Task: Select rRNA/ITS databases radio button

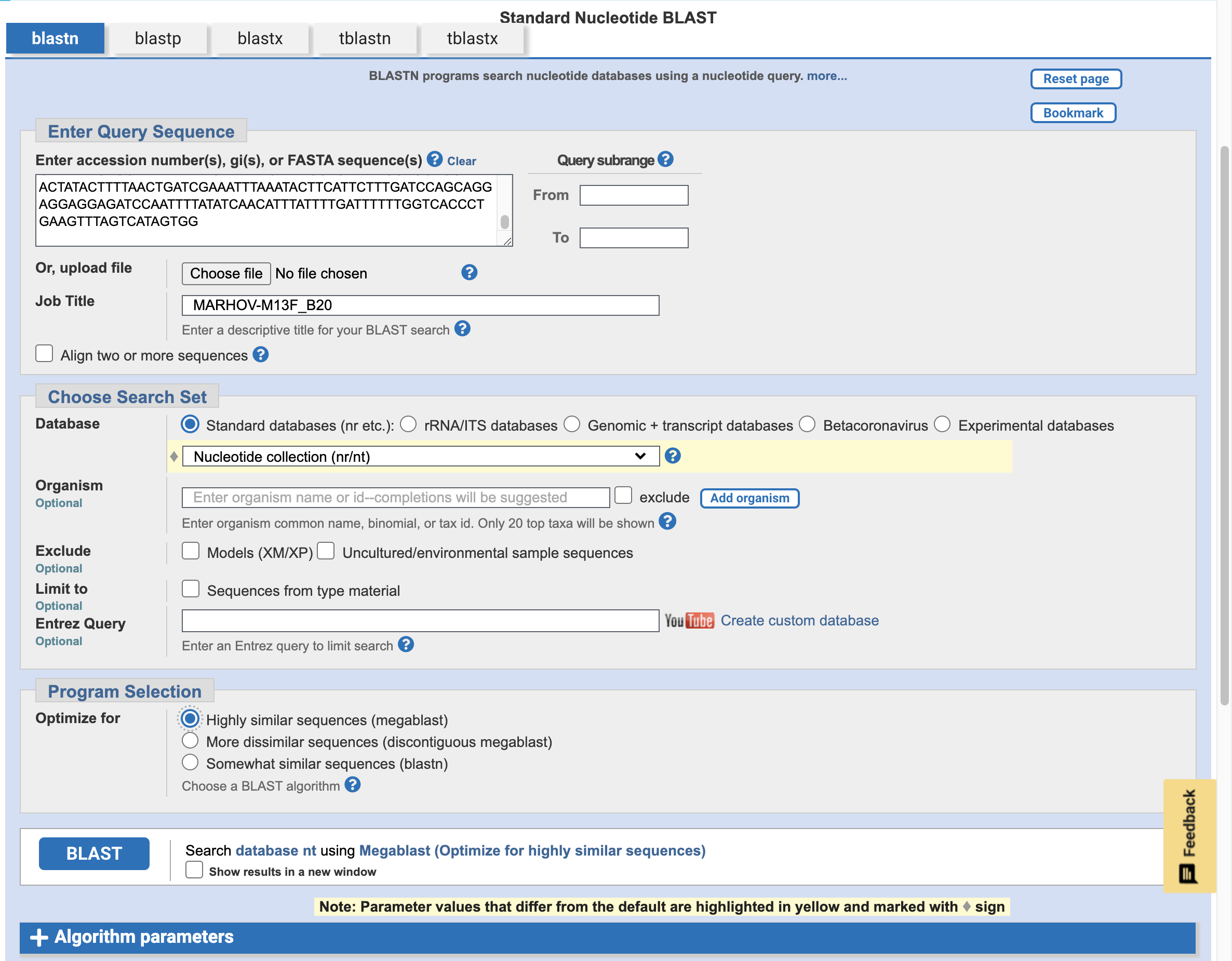Action: (408, 424)
